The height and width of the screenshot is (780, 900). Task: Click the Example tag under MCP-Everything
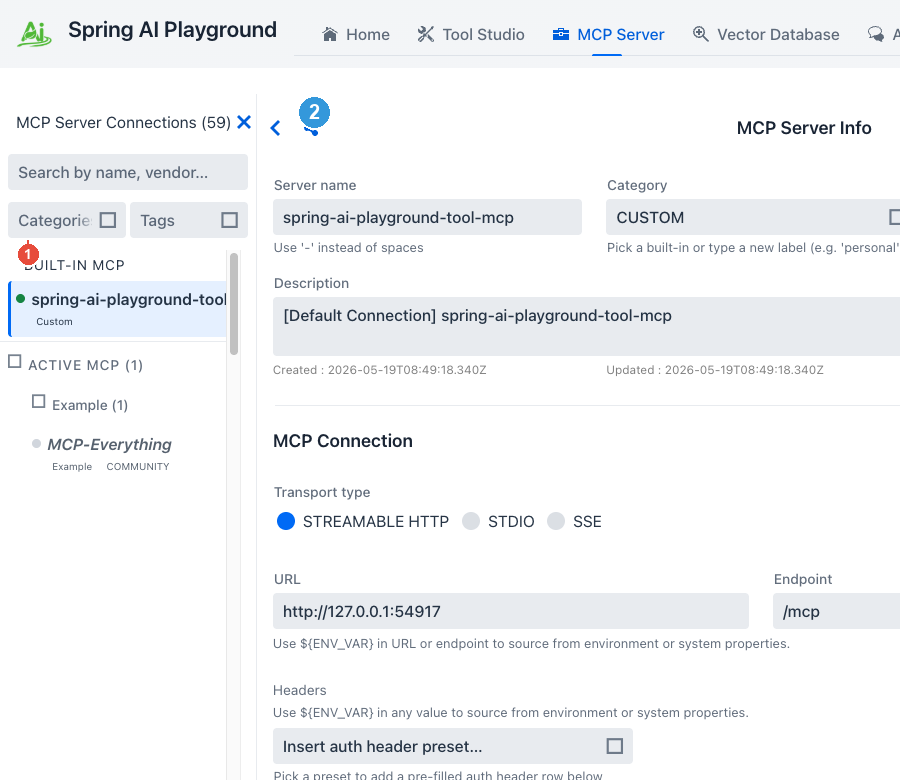click(x=72, y=467)
